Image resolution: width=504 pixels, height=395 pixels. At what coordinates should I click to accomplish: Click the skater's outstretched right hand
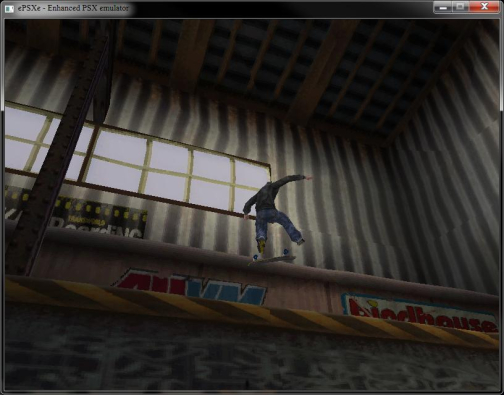[309, 178]
